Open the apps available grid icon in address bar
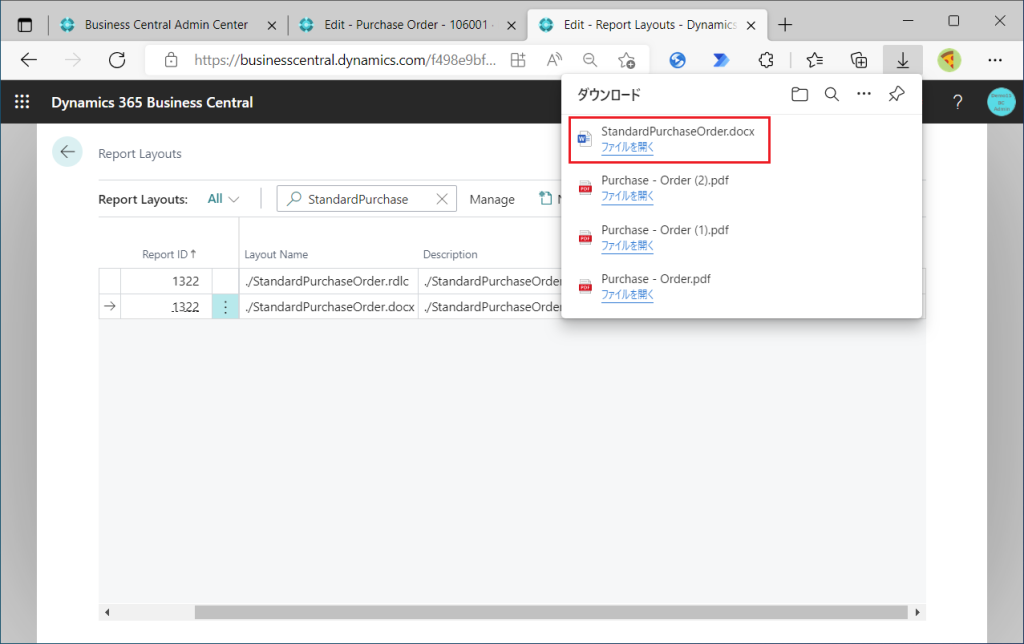This screenshot has height=644, width=1024. pos(518,60)
